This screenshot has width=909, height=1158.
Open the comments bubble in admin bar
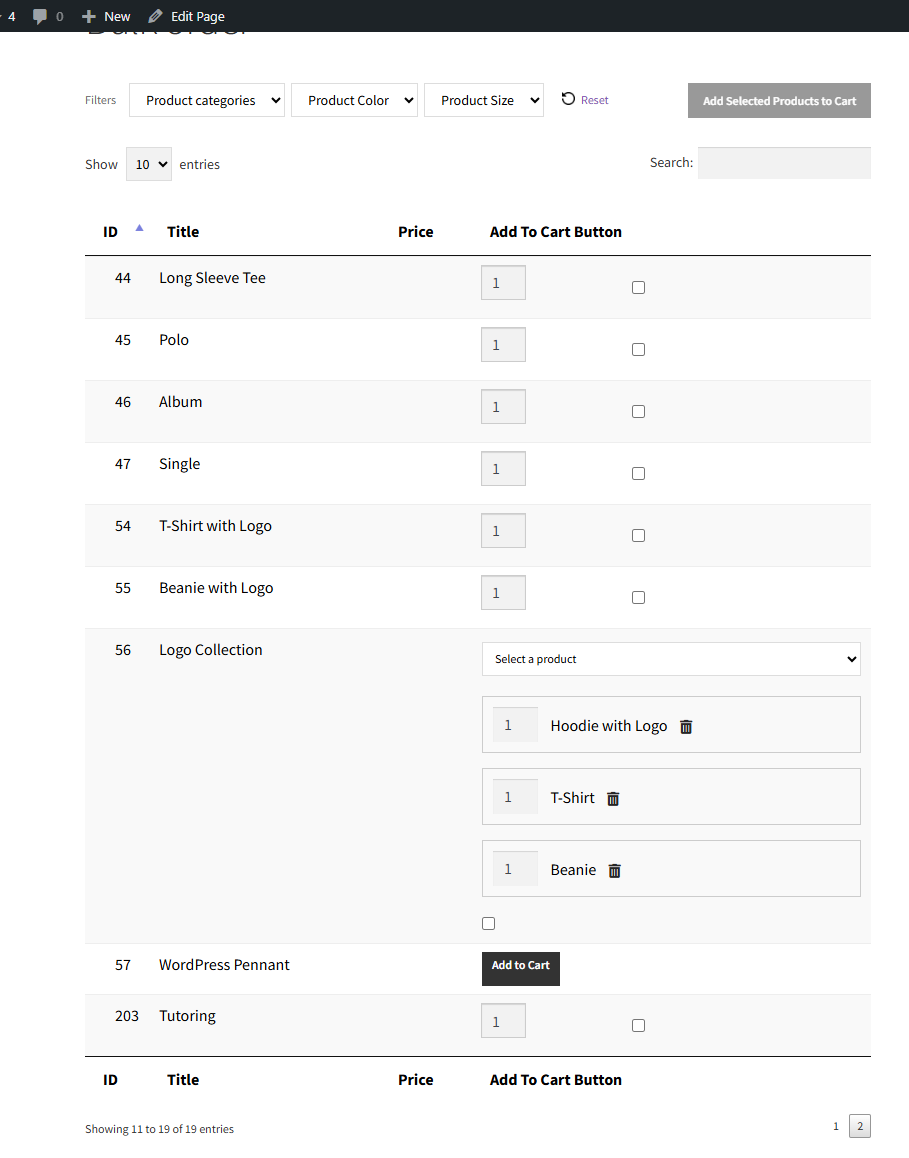pyautogui.click(x=40, y=15)
